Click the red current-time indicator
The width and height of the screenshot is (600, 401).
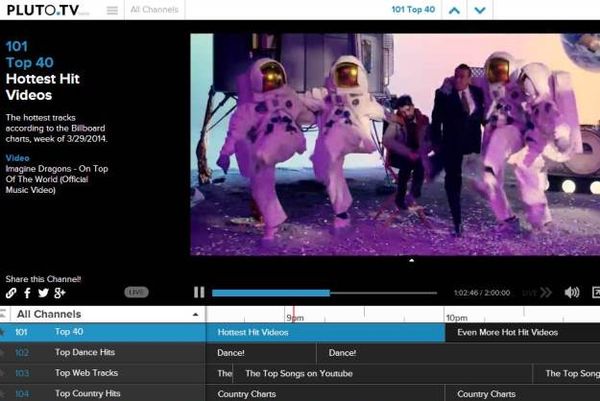pyautogui.click(x=293, y=314)
